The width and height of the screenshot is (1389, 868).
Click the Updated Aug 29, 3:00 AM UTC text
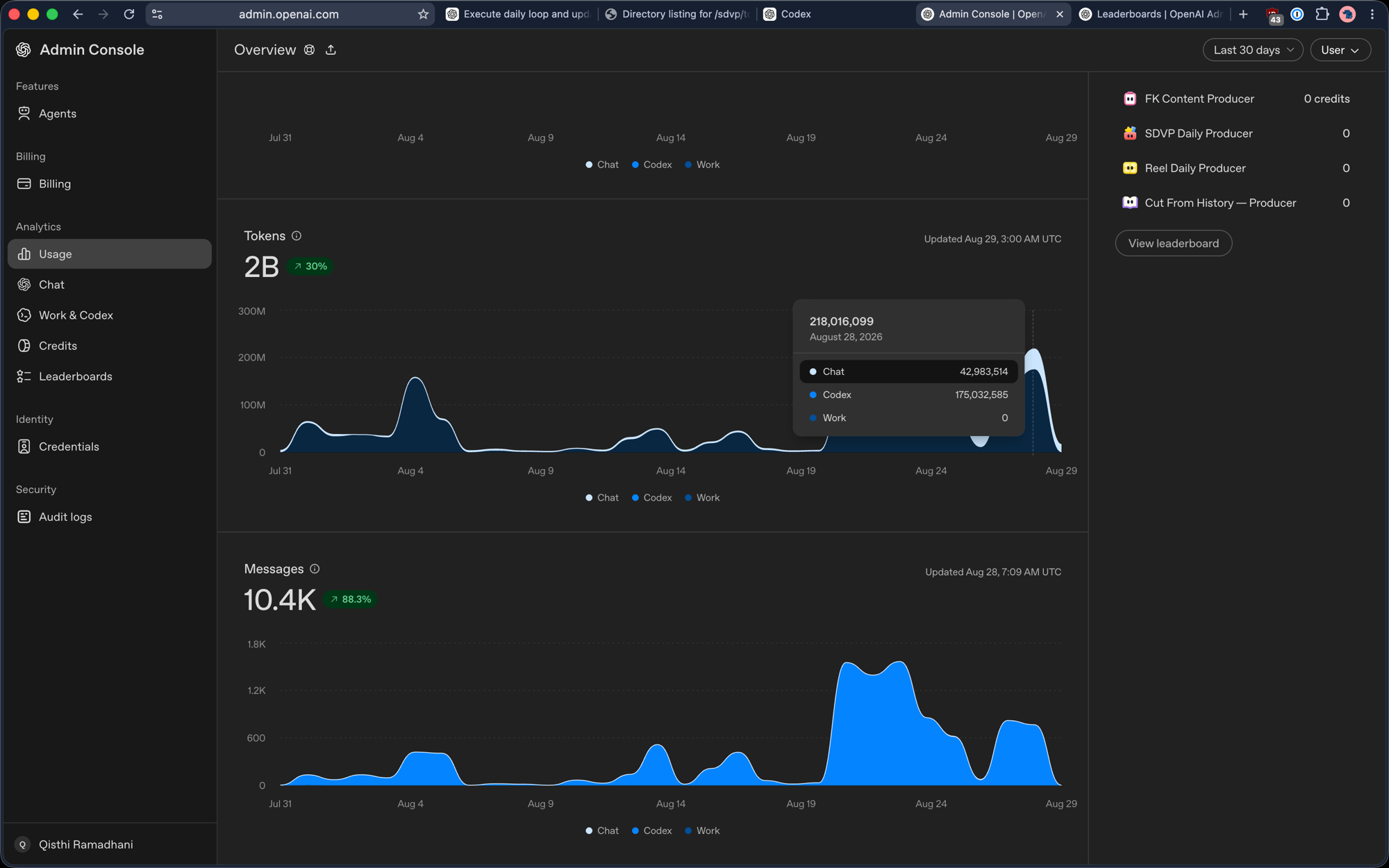[x=992, y=239]
